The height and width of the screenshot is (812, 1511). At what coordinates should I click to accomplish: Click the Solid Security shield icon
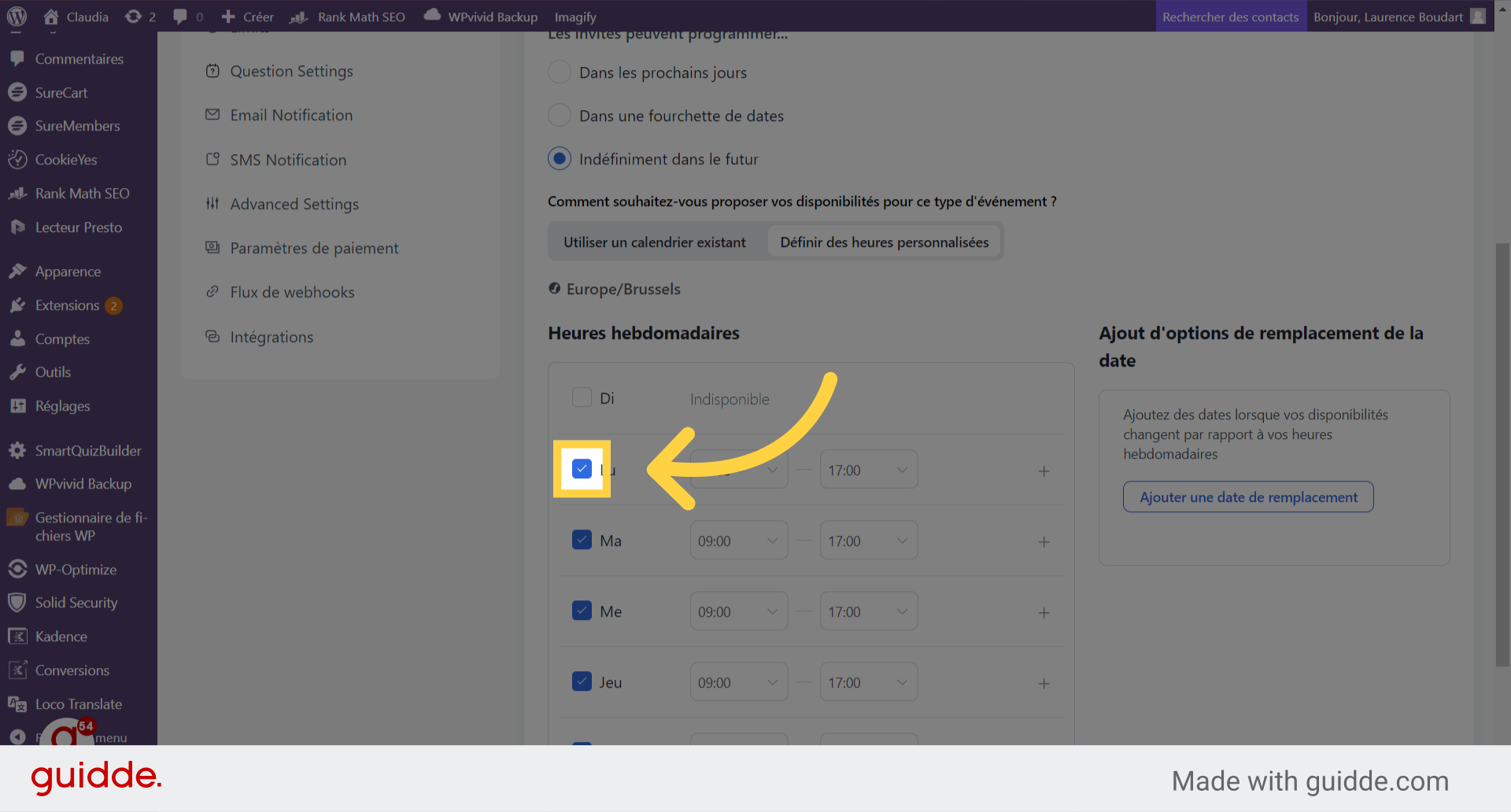pos(17,603)
